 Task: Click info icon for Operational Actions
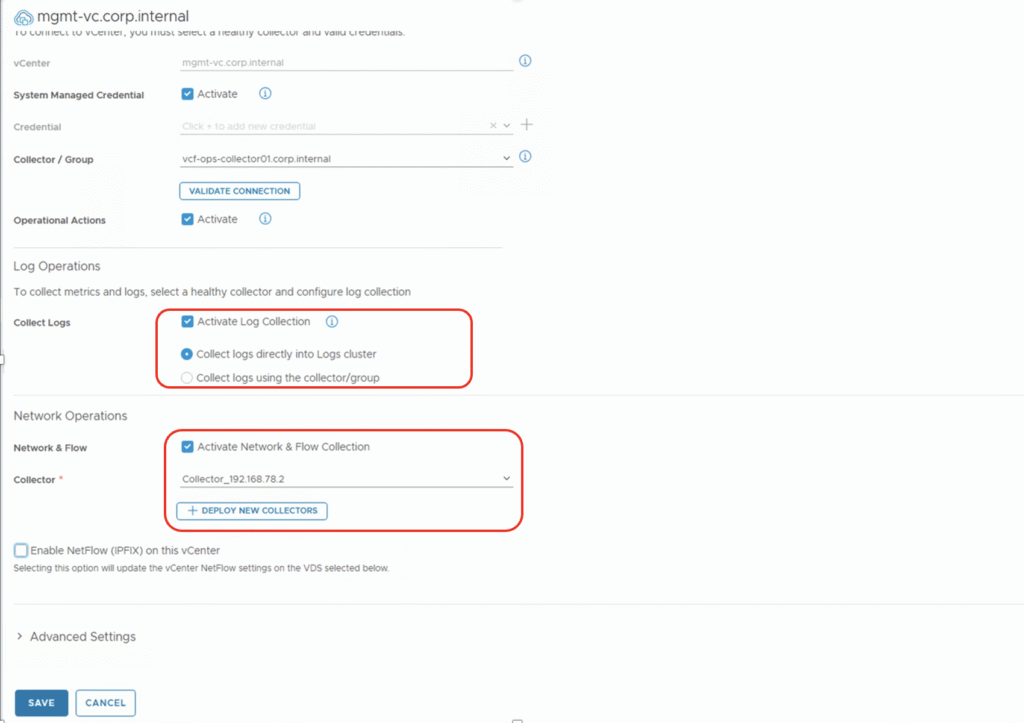(x=265, y=219)
